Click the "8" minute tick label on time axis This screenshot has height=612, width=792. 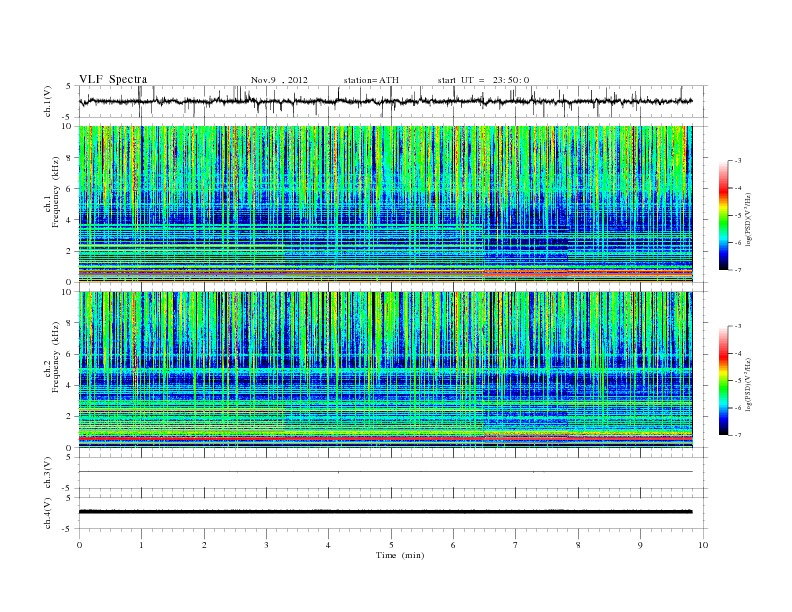(x=578, y=545)
